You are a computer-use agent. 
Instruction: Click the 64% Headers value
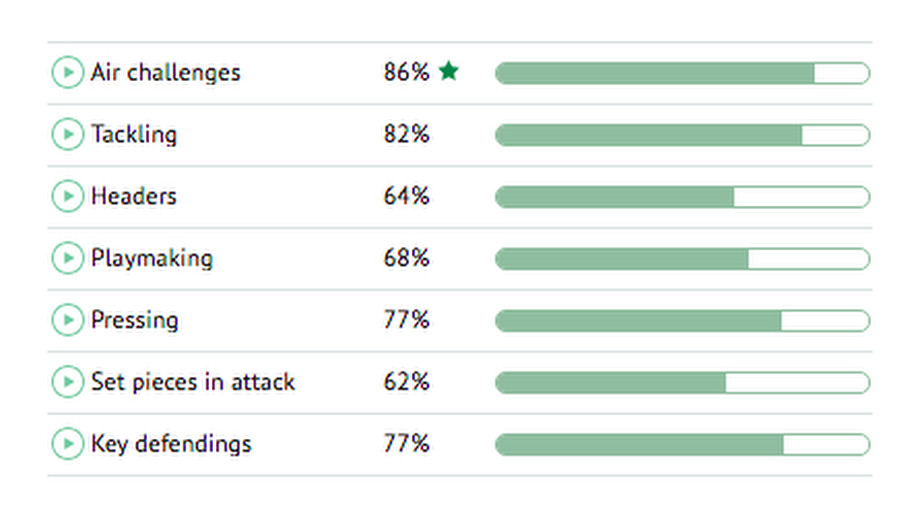[406, 197]
